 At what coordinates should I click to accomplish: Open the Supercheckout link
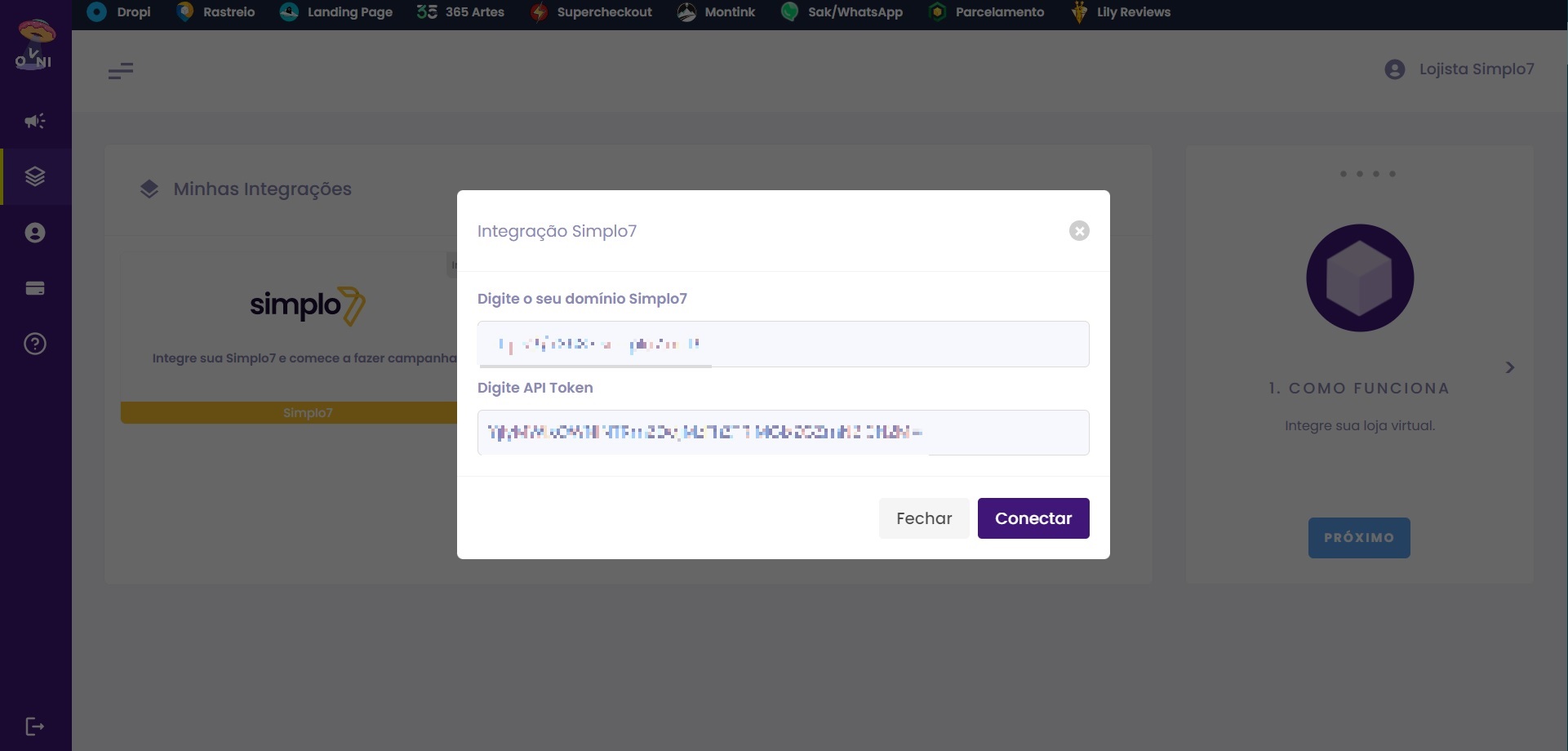coord(605,12)
